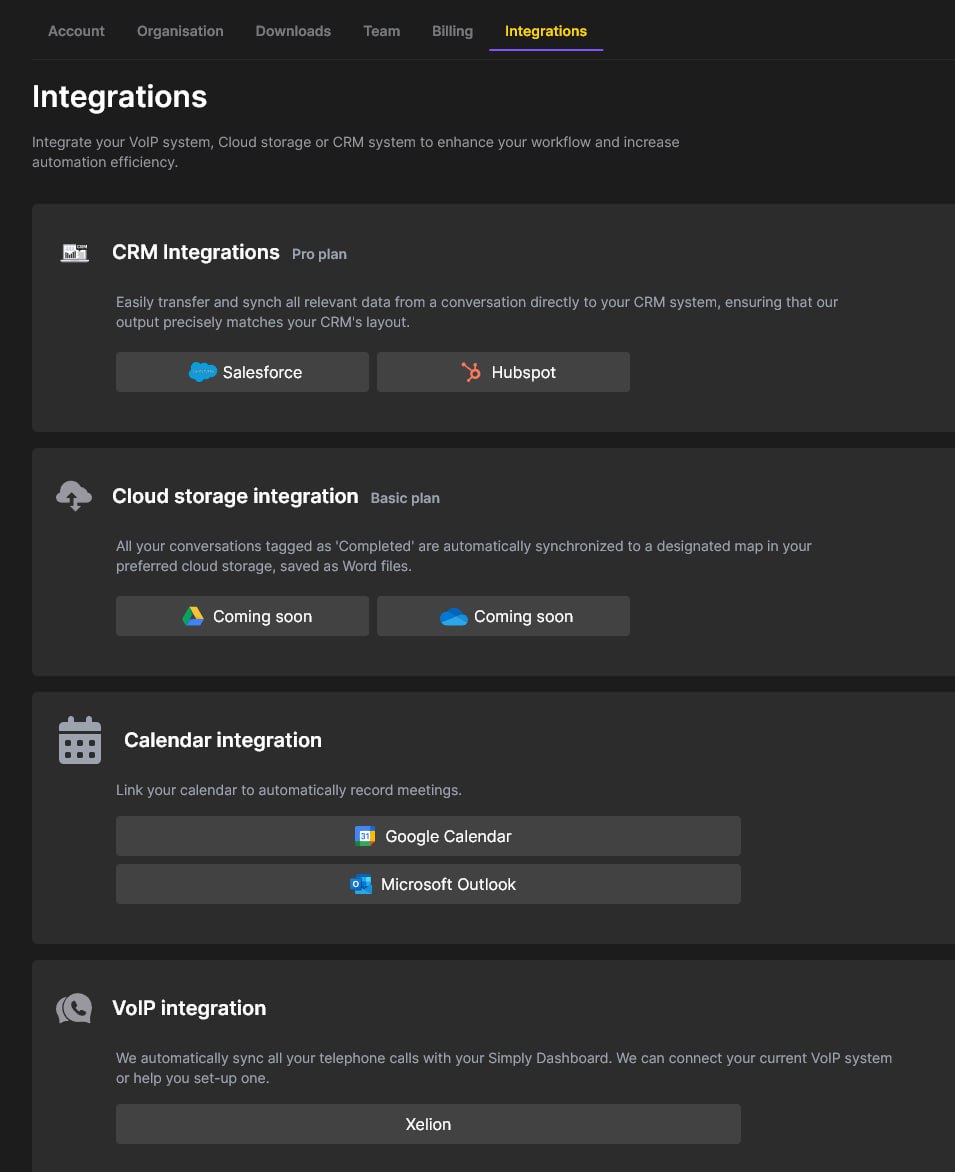The height and width of the screenshot is (1172, 955).
Task: Connect the Xelion VoIP integration
Action: (x=428, y=1123)
